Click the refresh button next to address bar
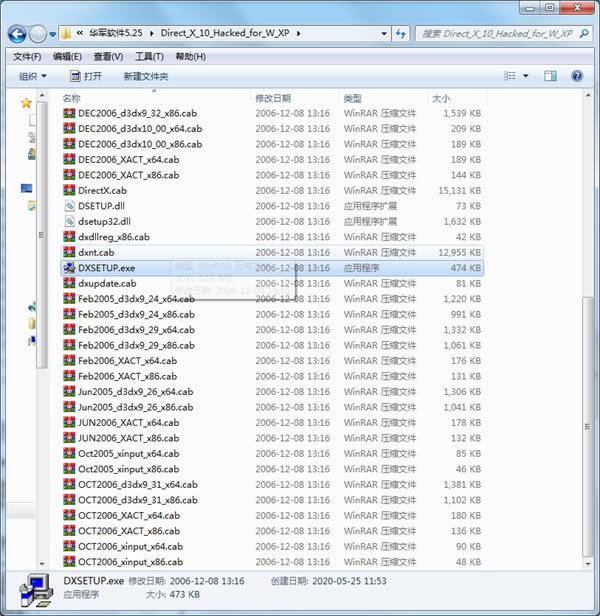The image size is (600, 616). pyautogui.click(x=400, y=34)
